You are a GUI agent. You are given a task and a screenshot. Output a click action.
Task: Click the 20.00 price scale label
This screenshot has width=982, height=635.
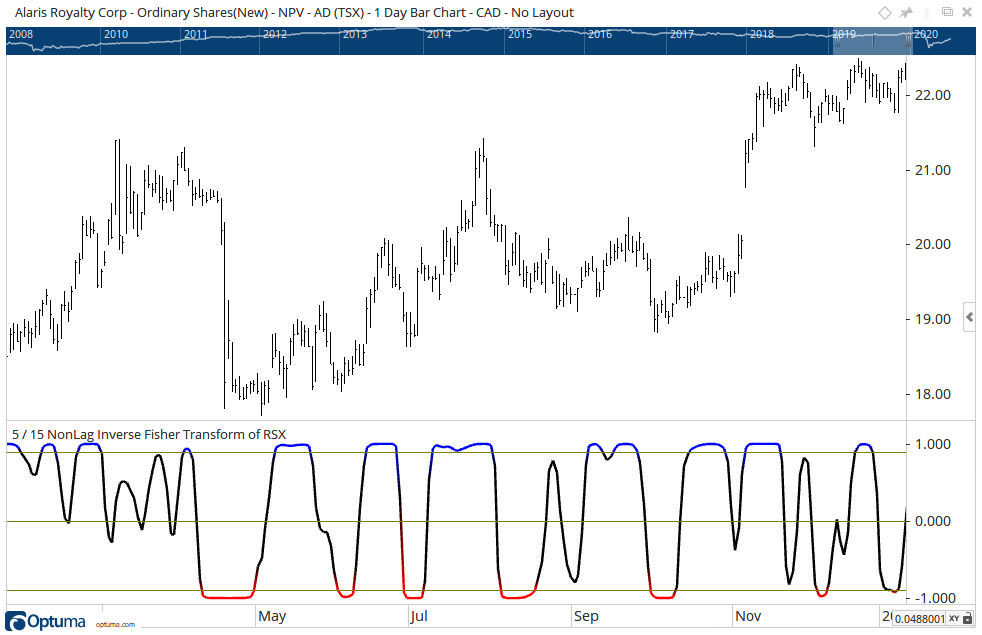[933, 244]
